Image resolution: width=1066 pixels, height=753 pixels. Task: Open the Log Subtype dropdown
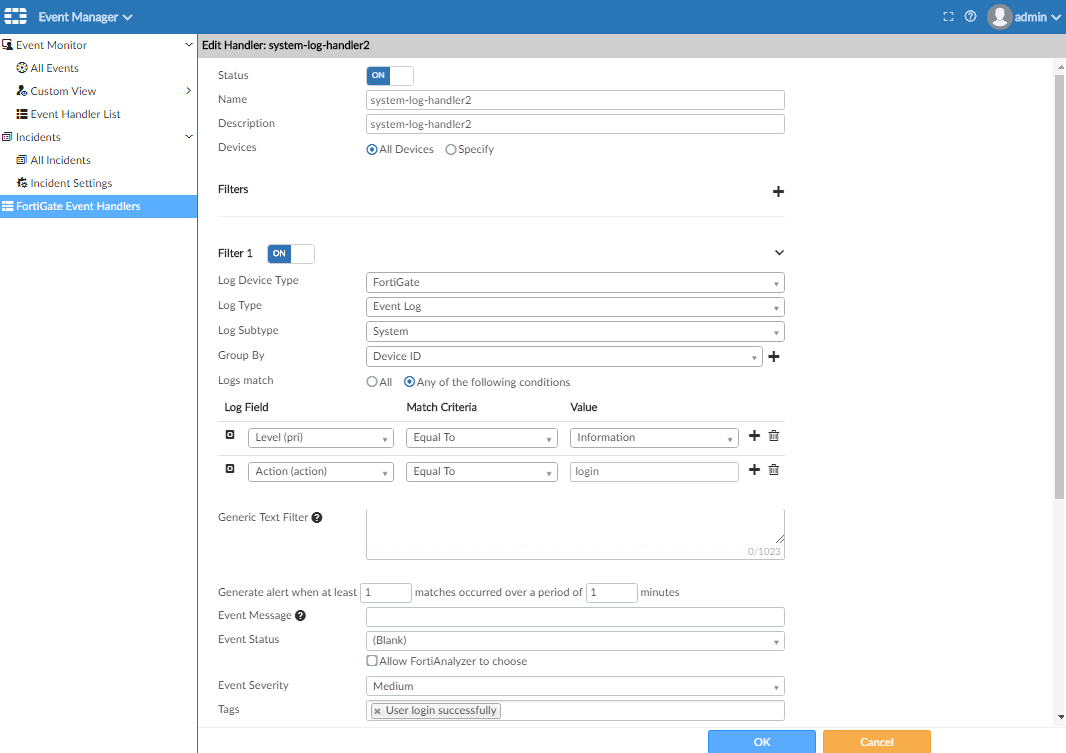pos(575,332)
